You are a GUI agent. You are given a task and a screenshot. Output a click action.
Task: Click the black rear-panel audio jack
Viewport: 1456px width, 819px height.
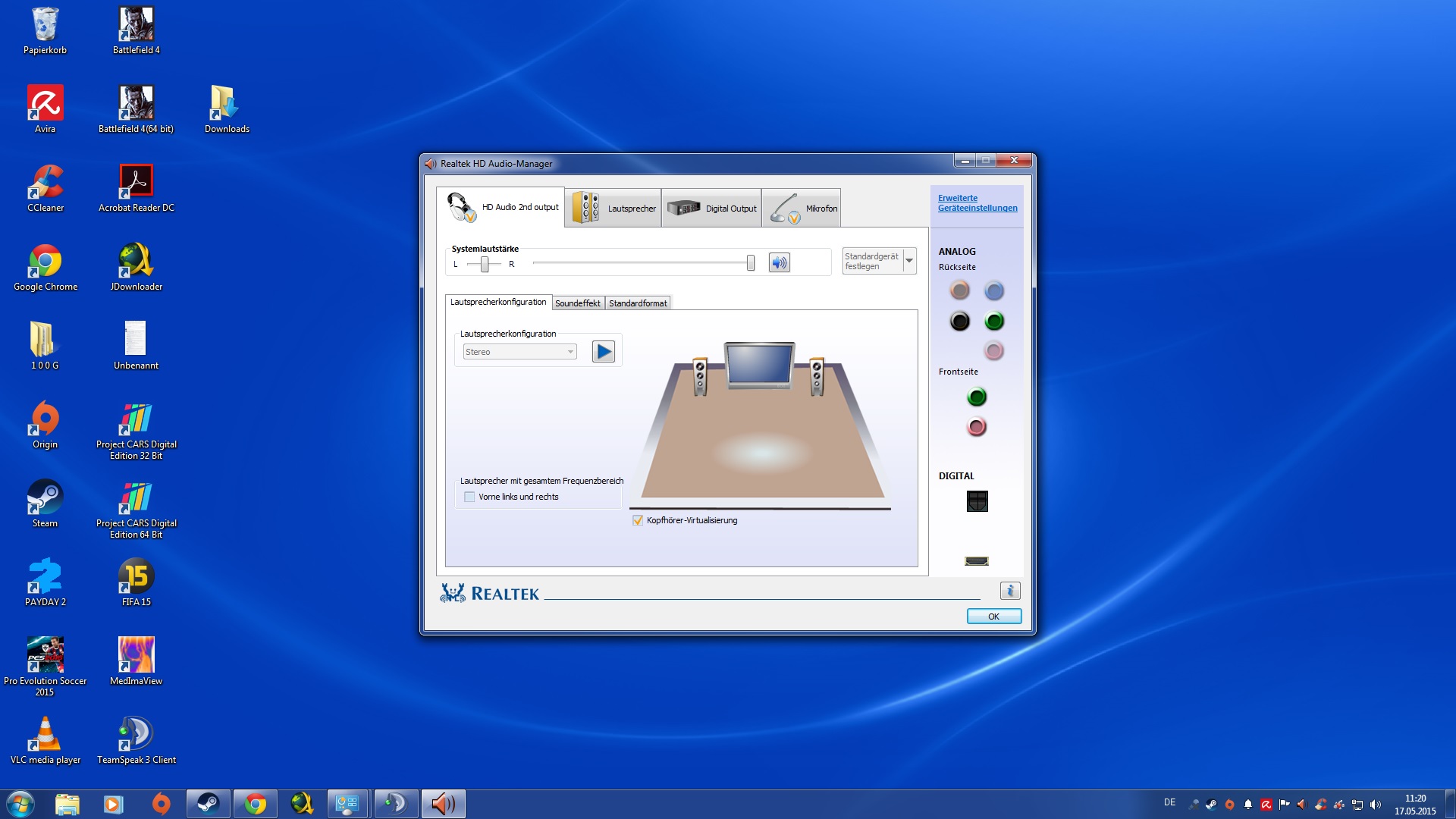pyautogui.click(x=959, y=322)
